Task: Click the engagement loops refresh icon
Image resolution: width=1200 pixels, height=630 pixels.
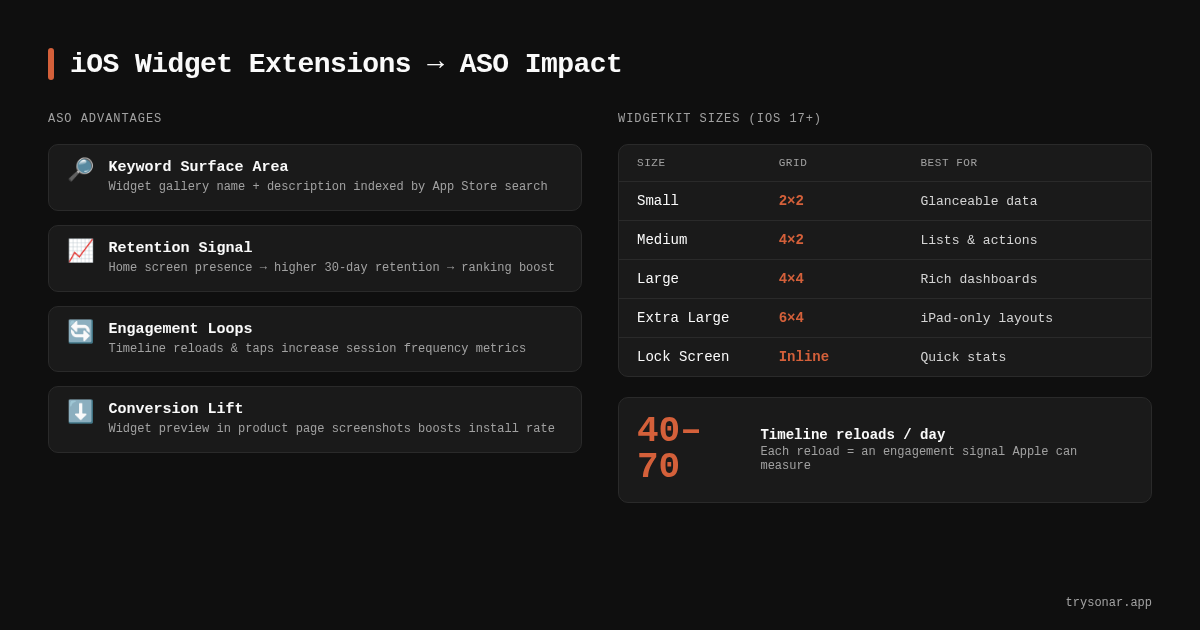Action: [x=80, y=331]
